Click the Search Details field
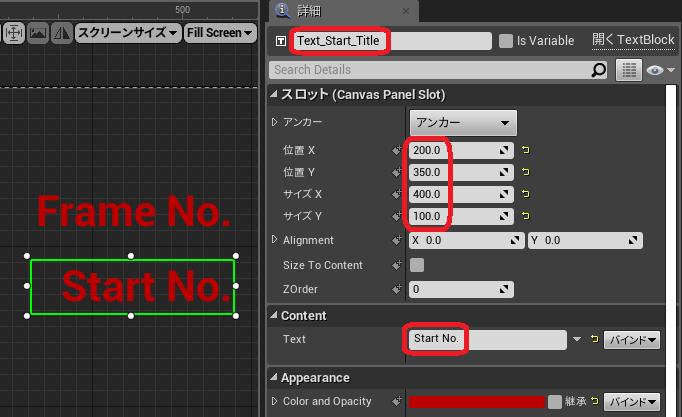Viewport: 682px width, 417px height. coord(438,70)
